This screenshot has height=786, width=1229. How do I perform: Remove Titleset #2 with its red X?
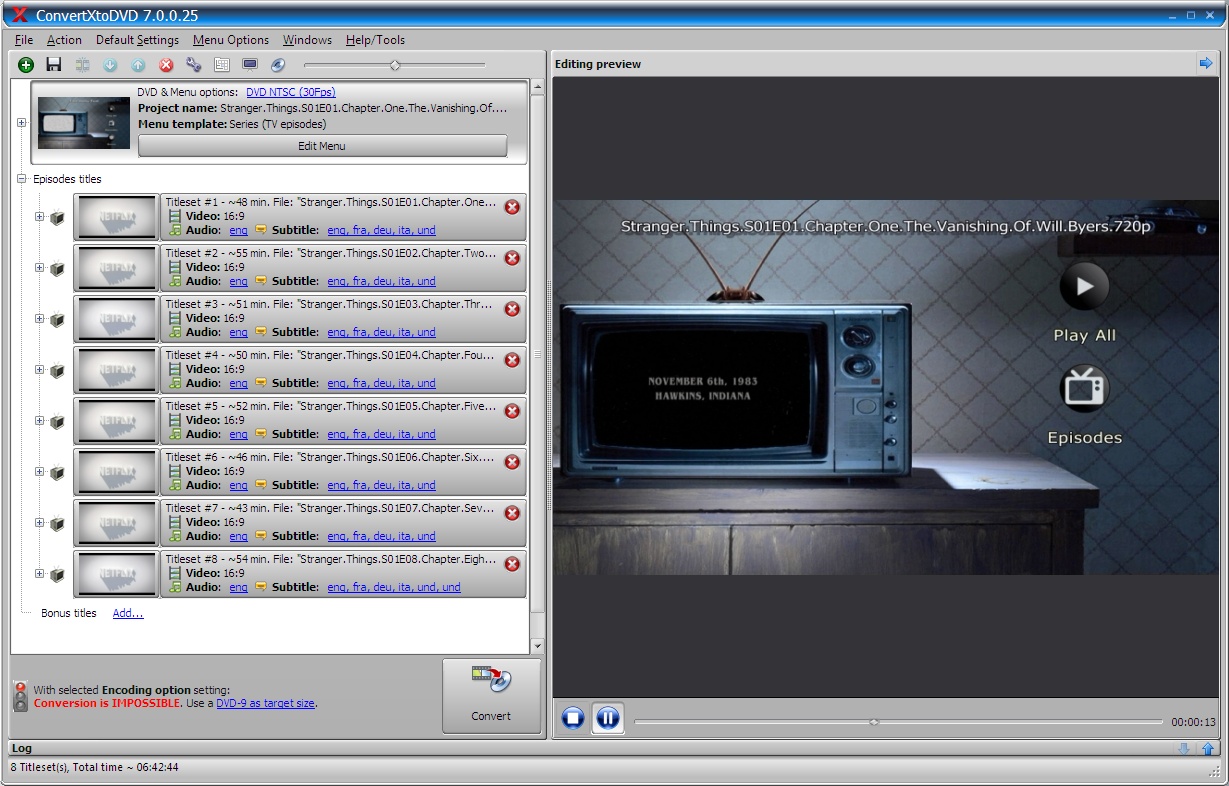(512, 258)
